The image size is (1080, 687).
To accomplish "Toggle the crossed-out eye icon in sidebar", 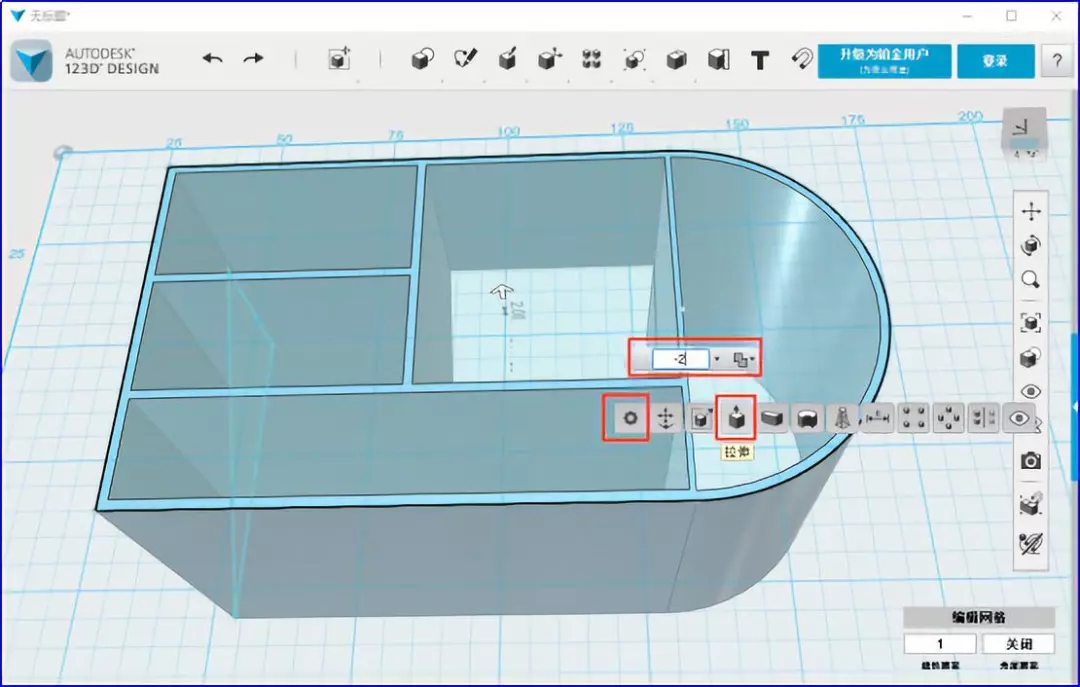I will [1030, 544].
